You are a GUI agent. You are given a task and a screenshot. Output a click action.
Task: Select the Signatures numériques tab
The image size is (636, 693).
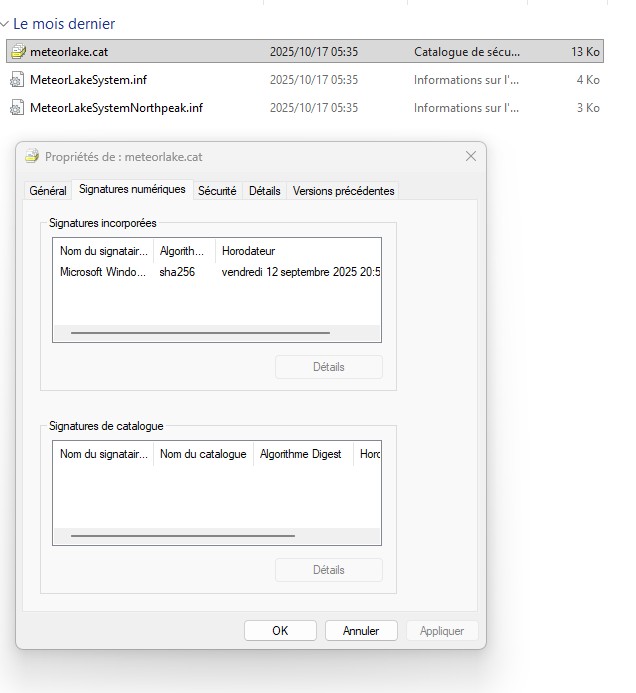point(132,190)
